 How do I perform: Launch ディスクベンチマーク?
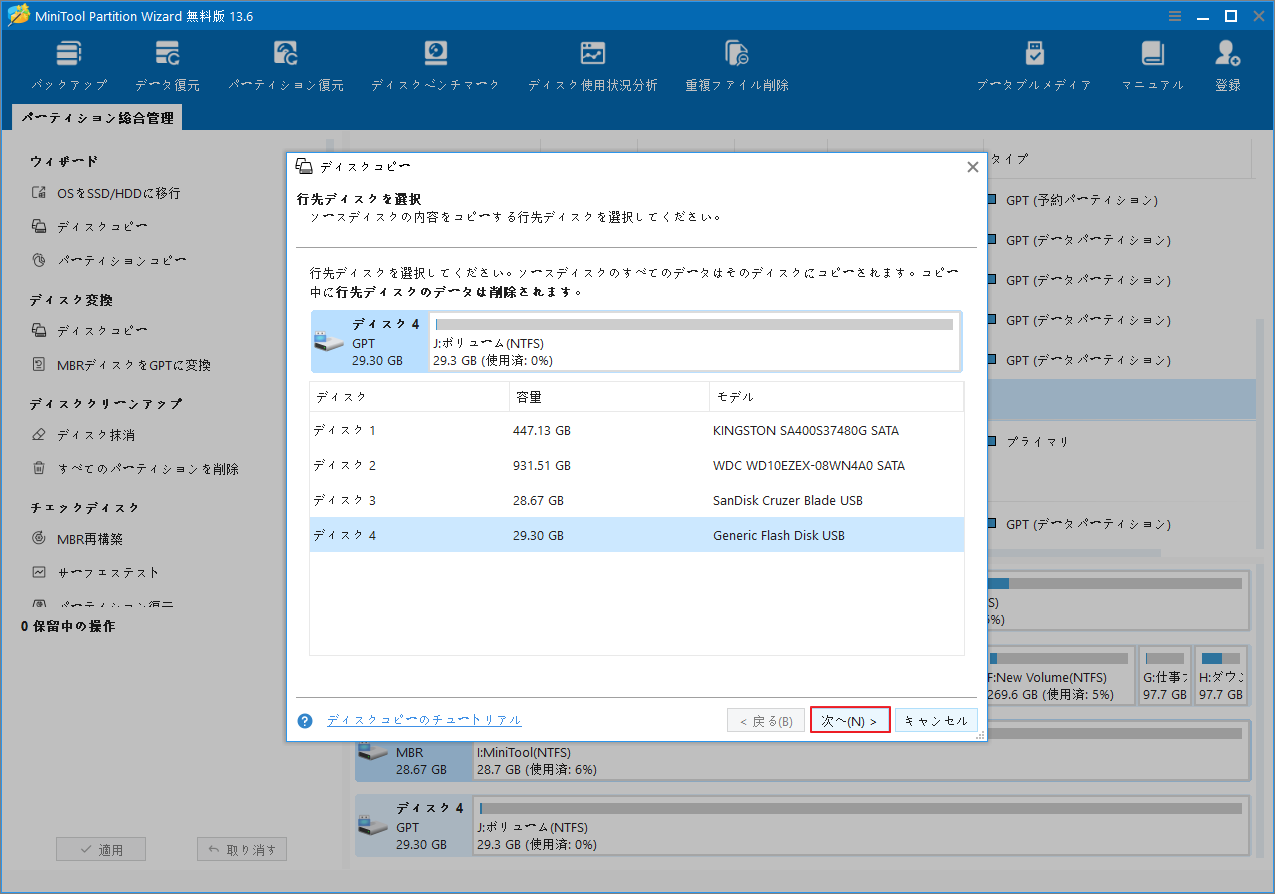click(434, 62)
